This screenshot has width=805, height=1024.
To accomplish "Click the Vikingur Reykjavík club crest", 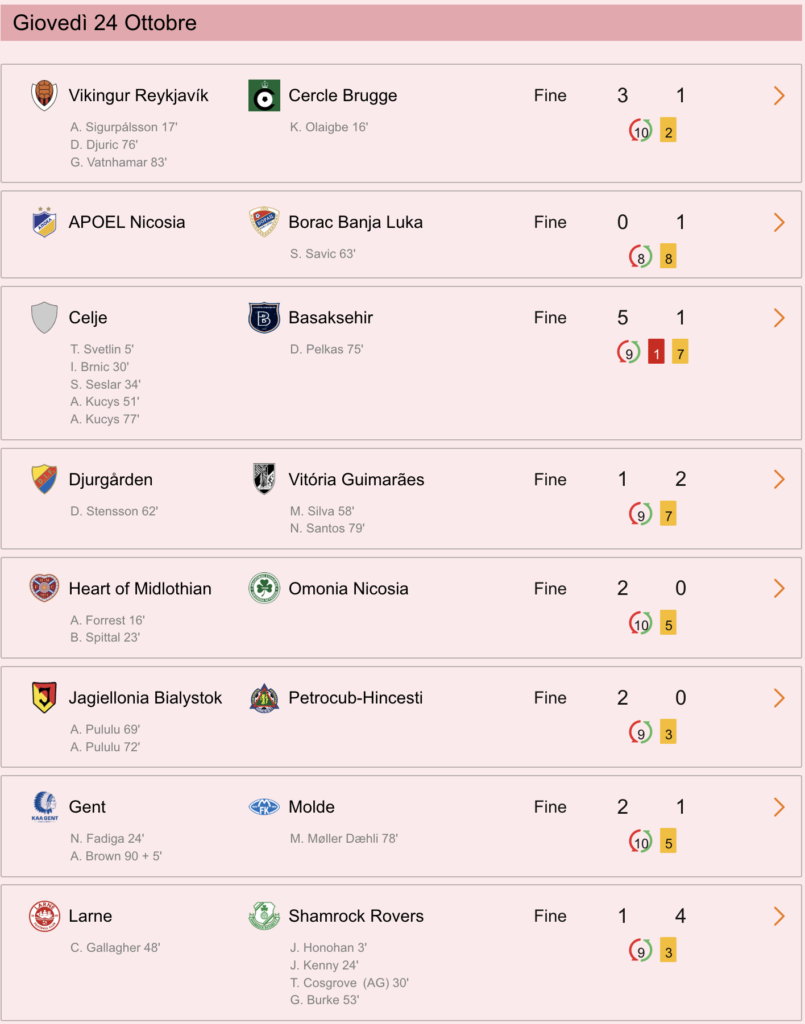I will (x=44, y=95).
